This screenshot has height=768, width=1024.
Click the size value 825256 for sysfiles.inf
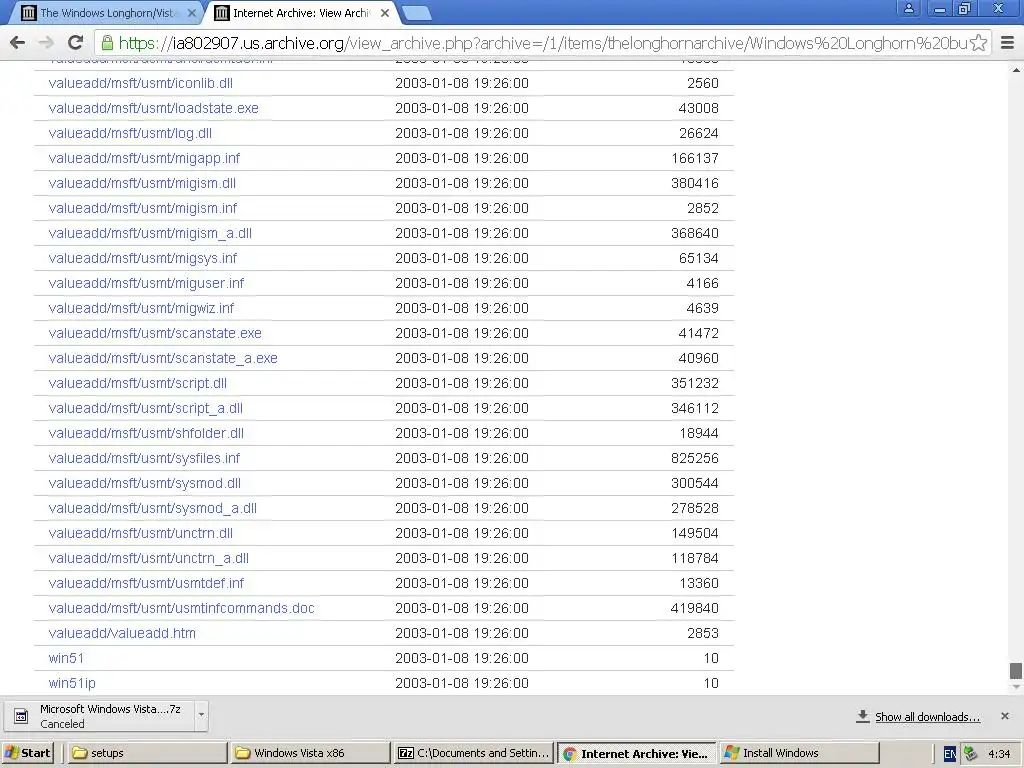click(x=694, y=458)
